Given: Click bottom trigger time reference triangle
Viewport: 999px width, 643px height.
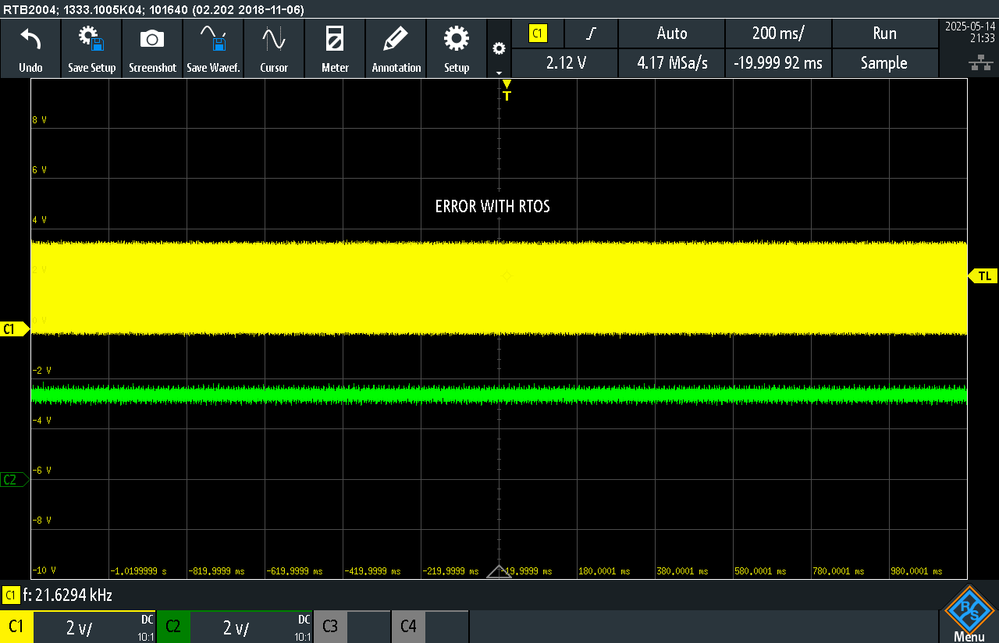Looking at the screenshot, I should 499,572.
